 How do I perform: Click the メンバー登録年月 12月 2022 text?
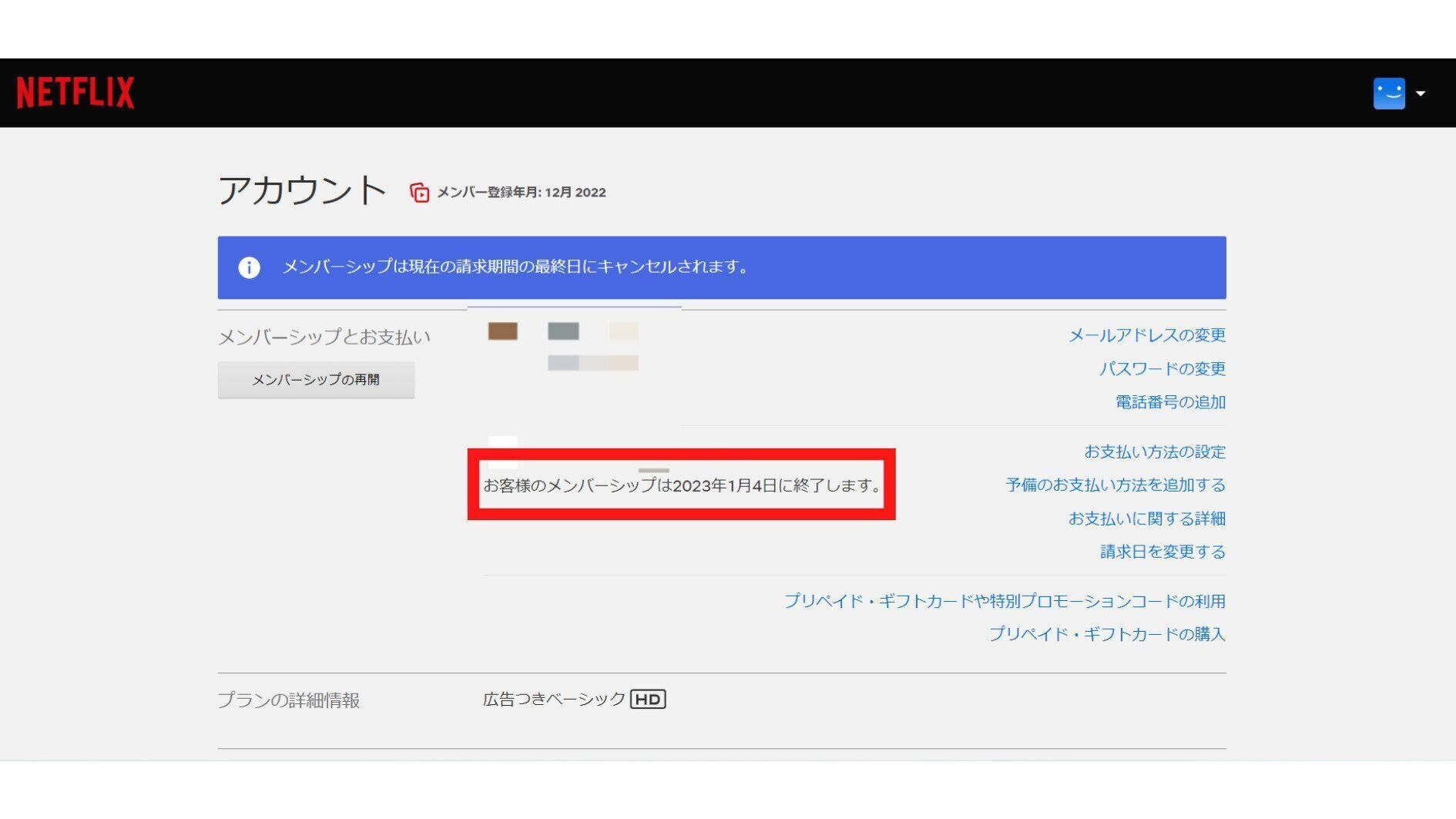521,193
